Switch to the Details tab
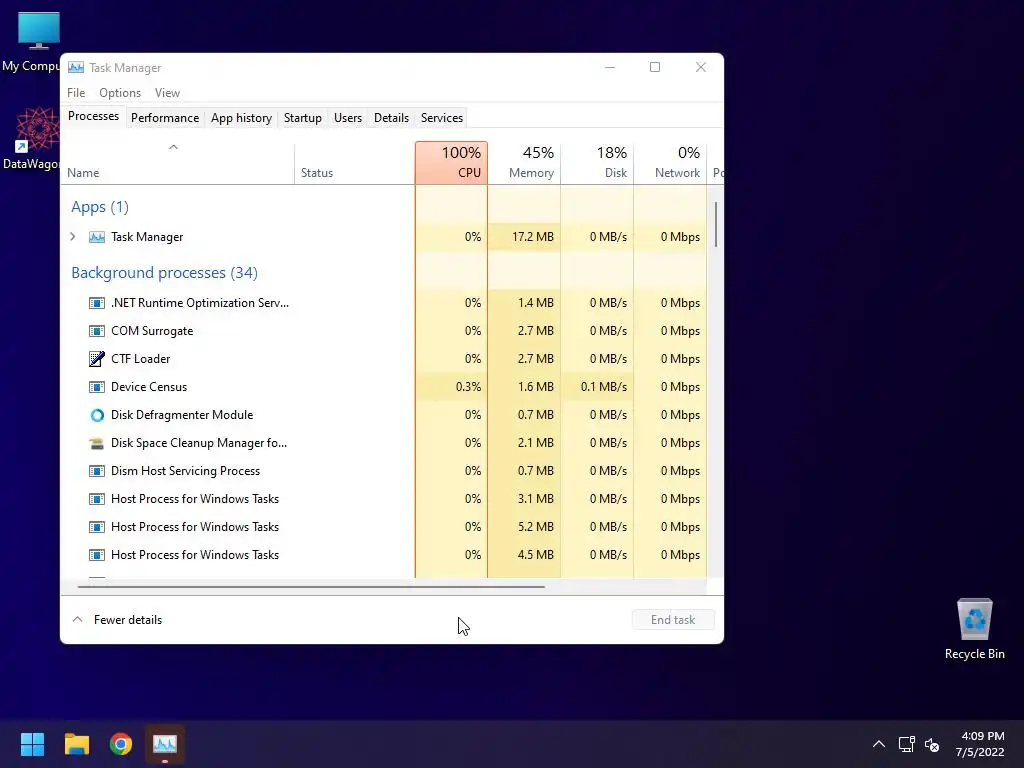This screenshot has width=1024, height=768. point(391,118)
